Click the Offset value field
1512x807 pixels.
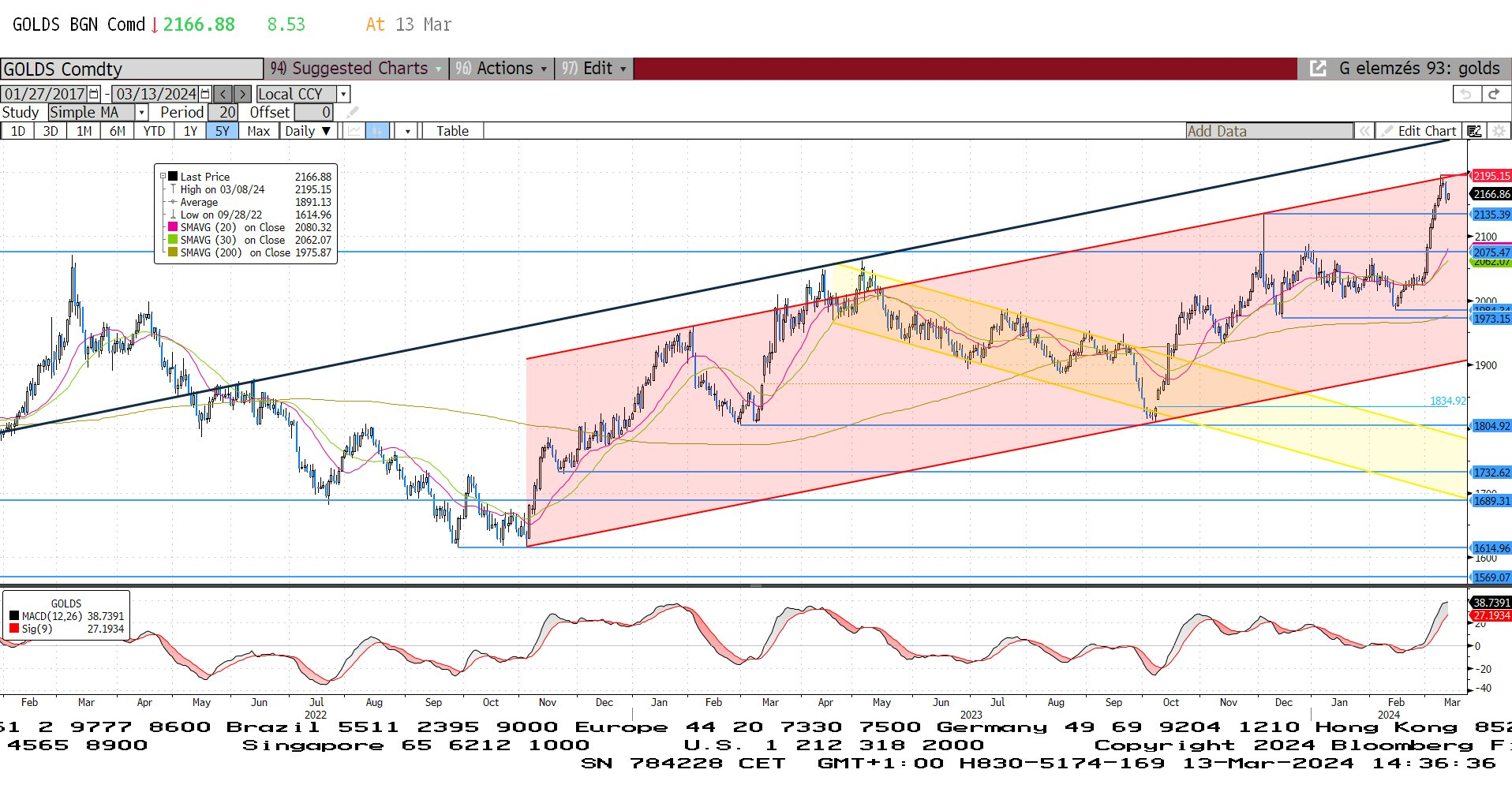(314, 113)
